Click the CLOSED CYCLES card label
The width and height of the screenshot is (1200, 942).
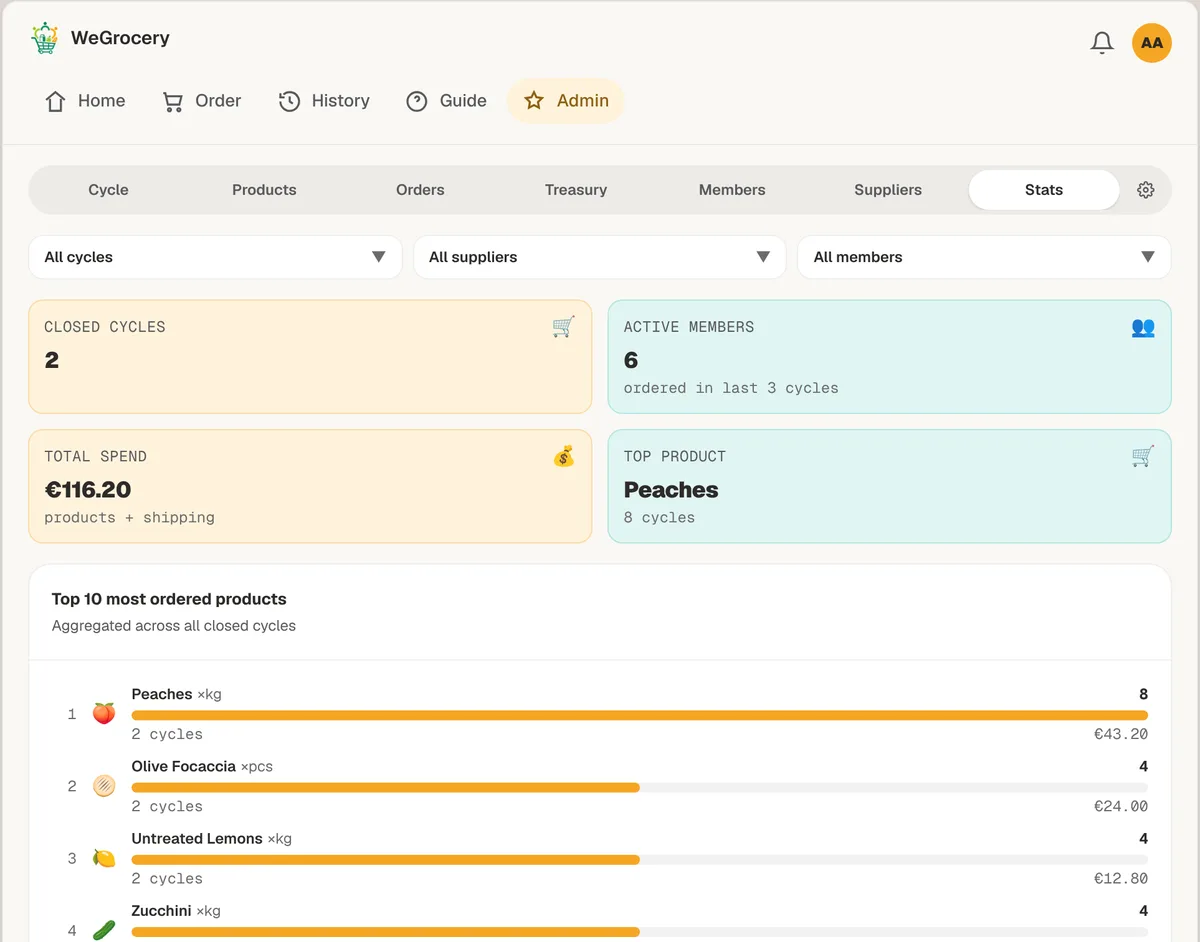pyautogui.click(x=105, y=327)
